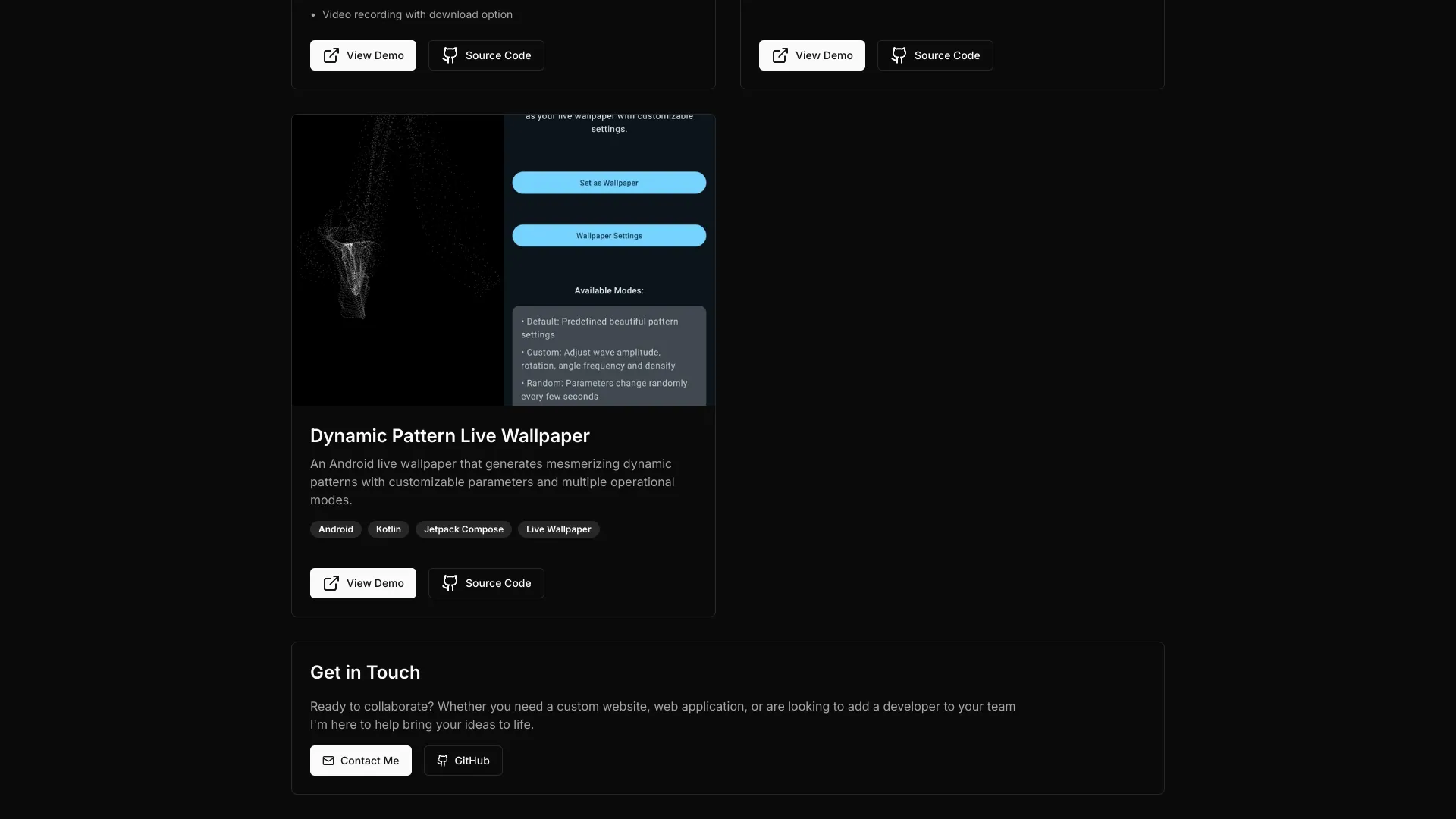Expand the Custom mode settings

coord(609,359)
